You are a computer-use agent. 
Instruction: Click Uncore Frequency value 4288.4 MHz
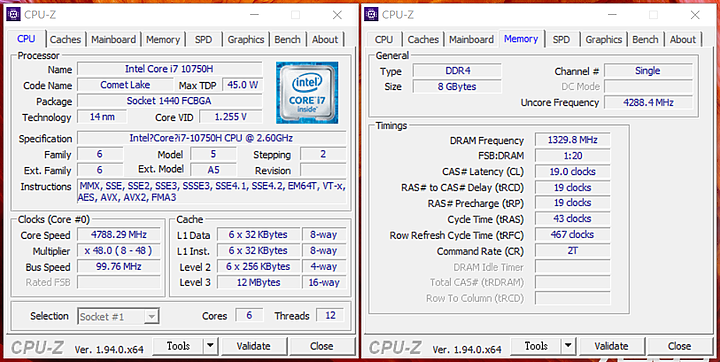(648, 102)
